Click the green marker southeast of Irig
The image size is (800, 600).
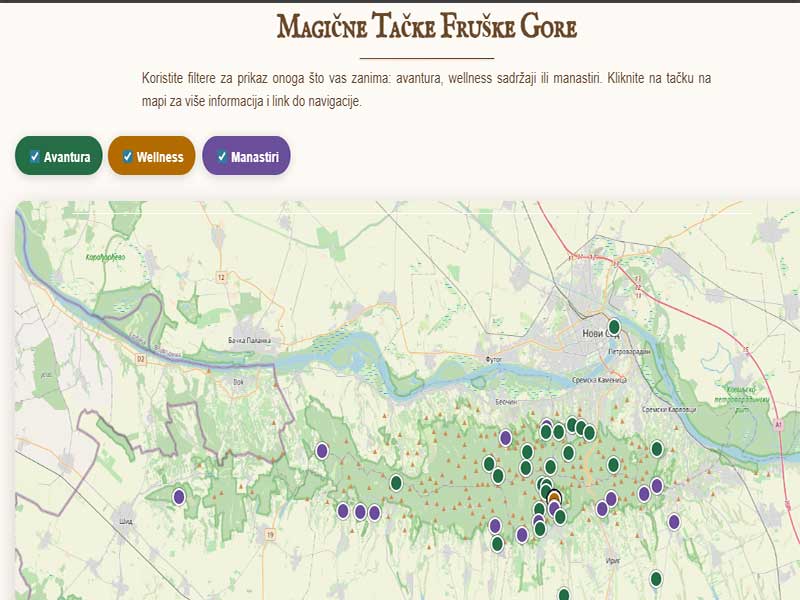(x=656, y=577)
